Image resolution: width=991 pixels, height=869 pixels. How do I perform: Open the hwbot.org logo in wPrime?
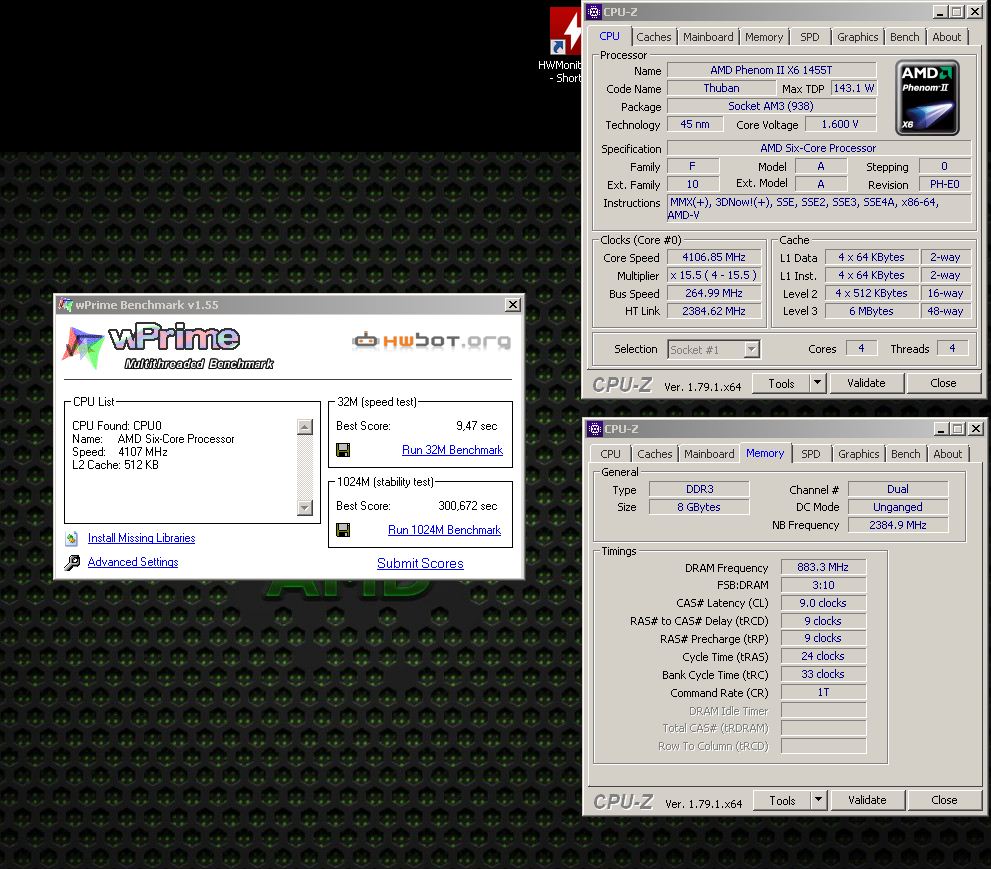point(432,341)
